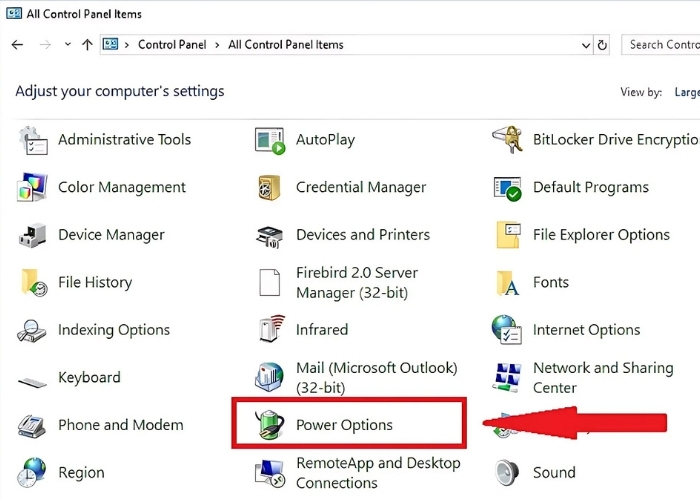Click the refresh button in address bar
The width and height of the screenshot is (700, 500).
point(602,45)
